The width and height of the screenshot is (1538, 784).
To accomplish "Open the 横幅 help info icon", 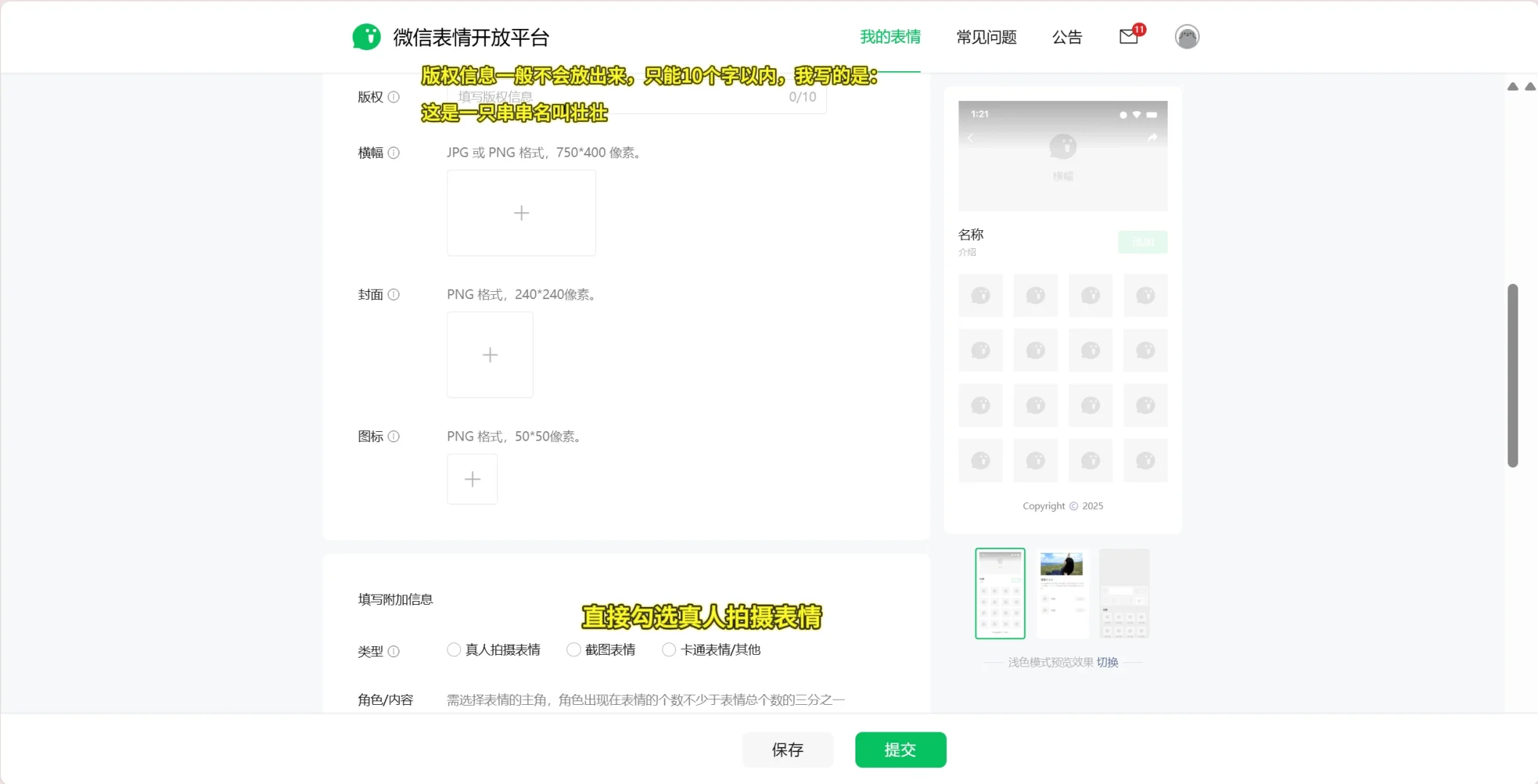I will [x=394, y=153].
